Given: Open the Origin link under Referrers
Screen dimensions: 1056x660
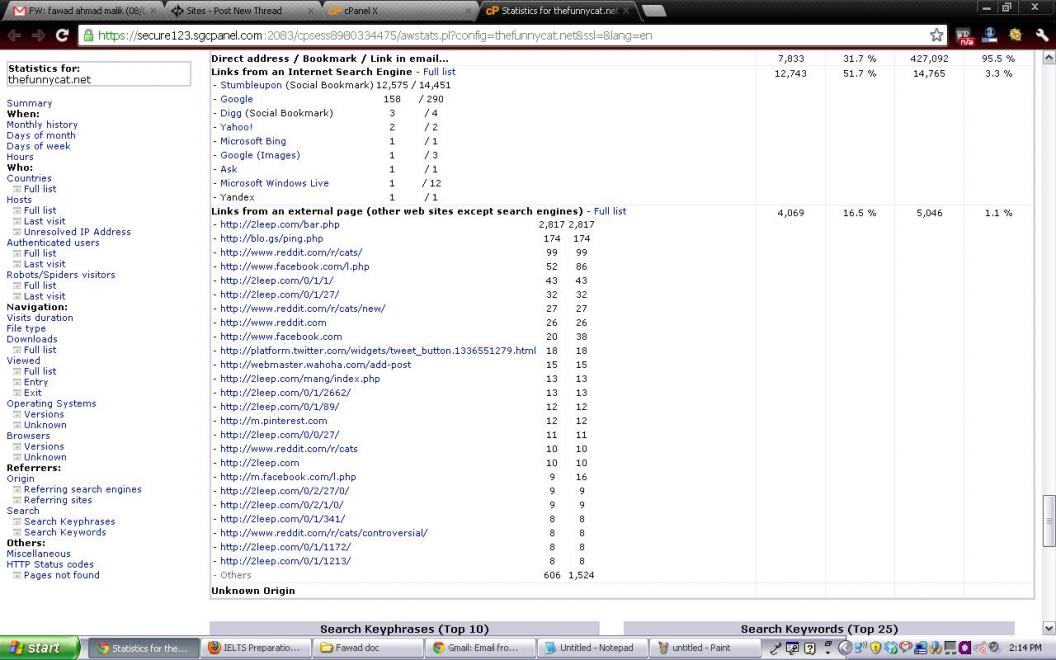Looking at the screenshot, I should [20, 479].
